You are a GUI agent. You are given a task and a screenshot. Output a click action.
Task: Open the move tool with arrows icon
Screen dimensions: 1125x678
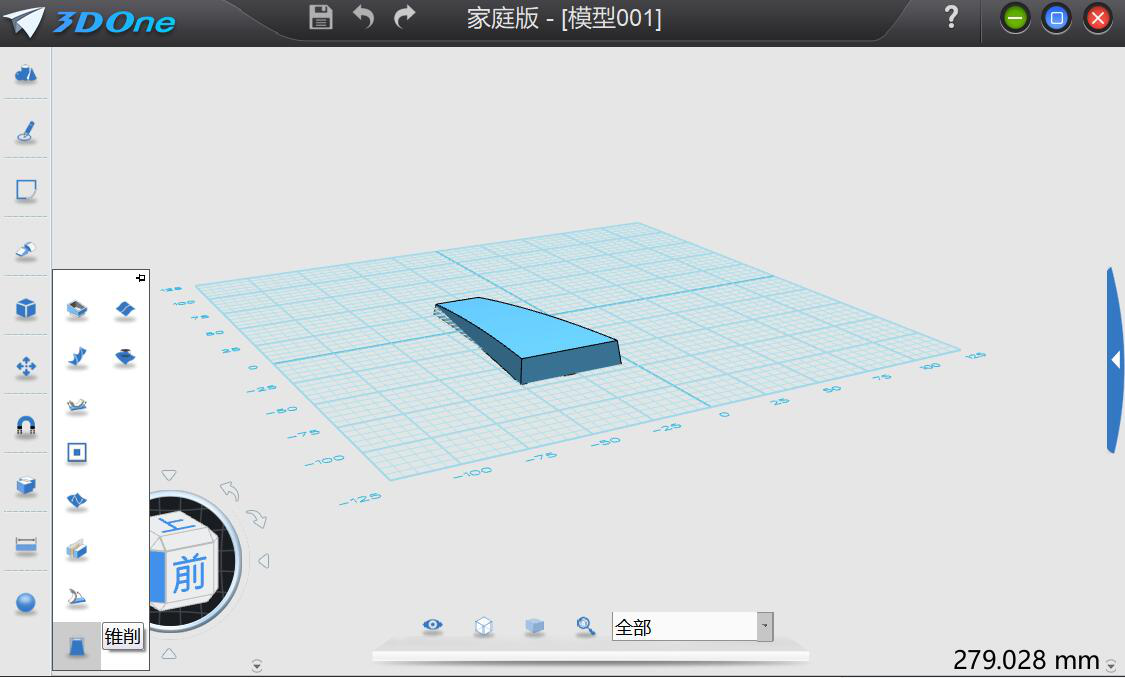(x=26, y=367)
